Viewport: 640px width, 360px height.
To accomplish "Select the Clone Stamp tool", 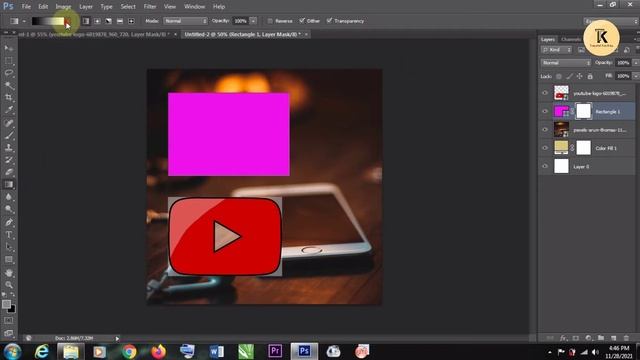I will tap(9, 147).
